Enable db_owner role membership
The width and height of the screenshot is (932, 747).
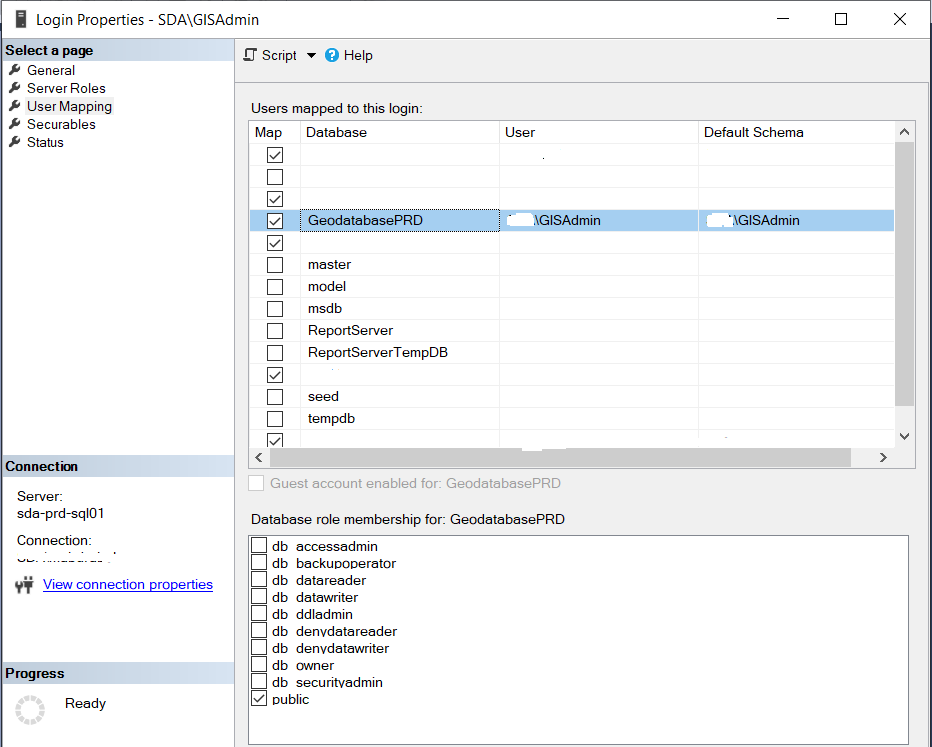pos(259,664)
